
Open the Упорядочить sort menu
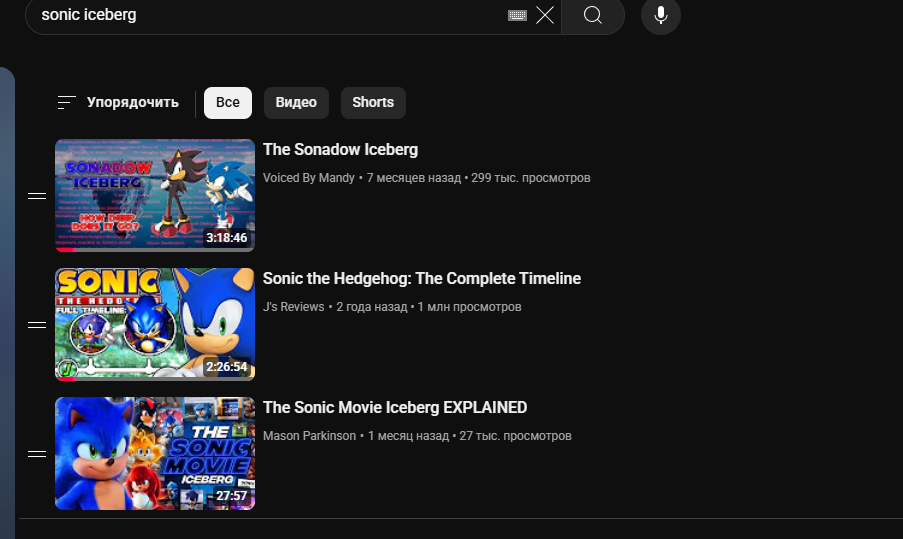click(118, 102)
